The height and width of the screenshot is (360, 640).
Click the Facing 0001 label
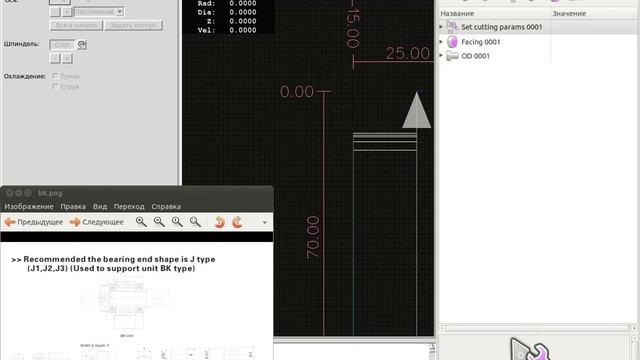[x=480, y=42]
